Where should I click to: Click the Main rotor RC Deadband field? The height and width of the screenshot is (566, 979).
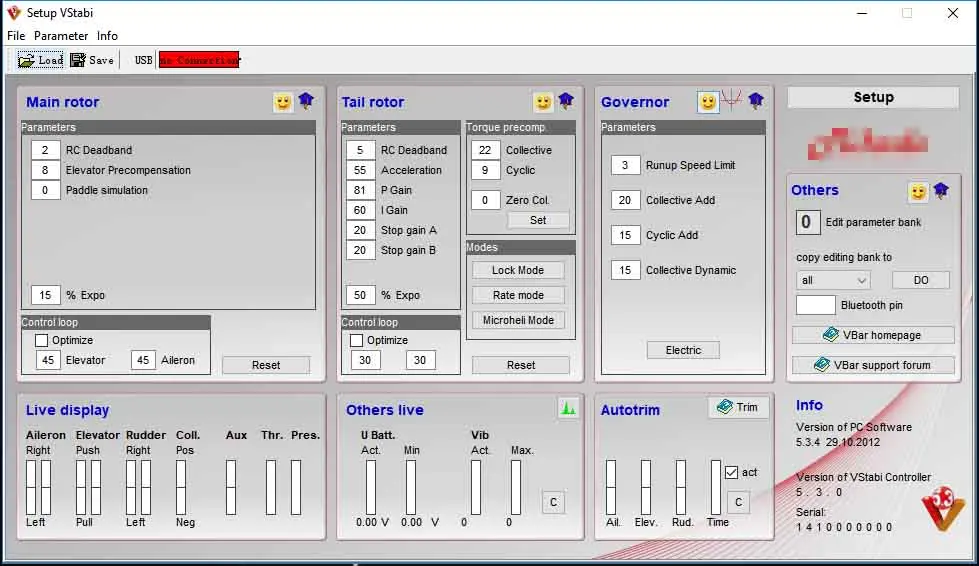click(x=45, y=150)
